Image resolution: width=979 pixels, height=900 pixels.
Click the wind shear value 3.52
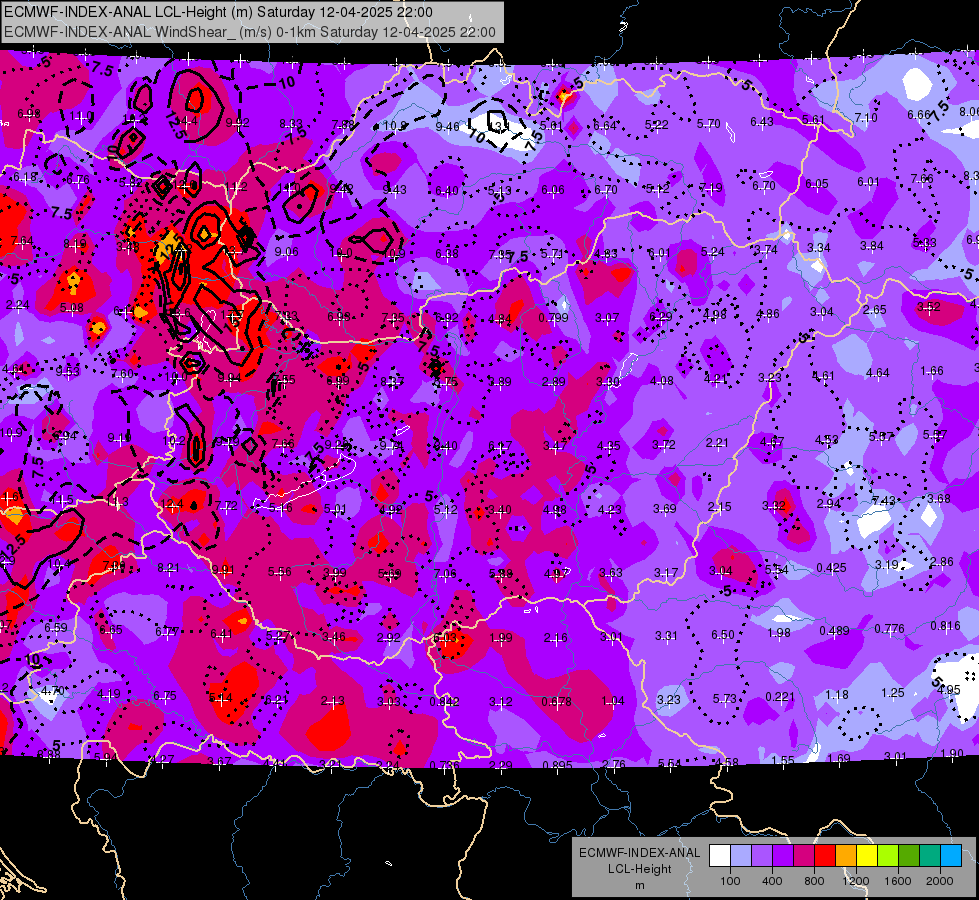click(x=928, y=307)
